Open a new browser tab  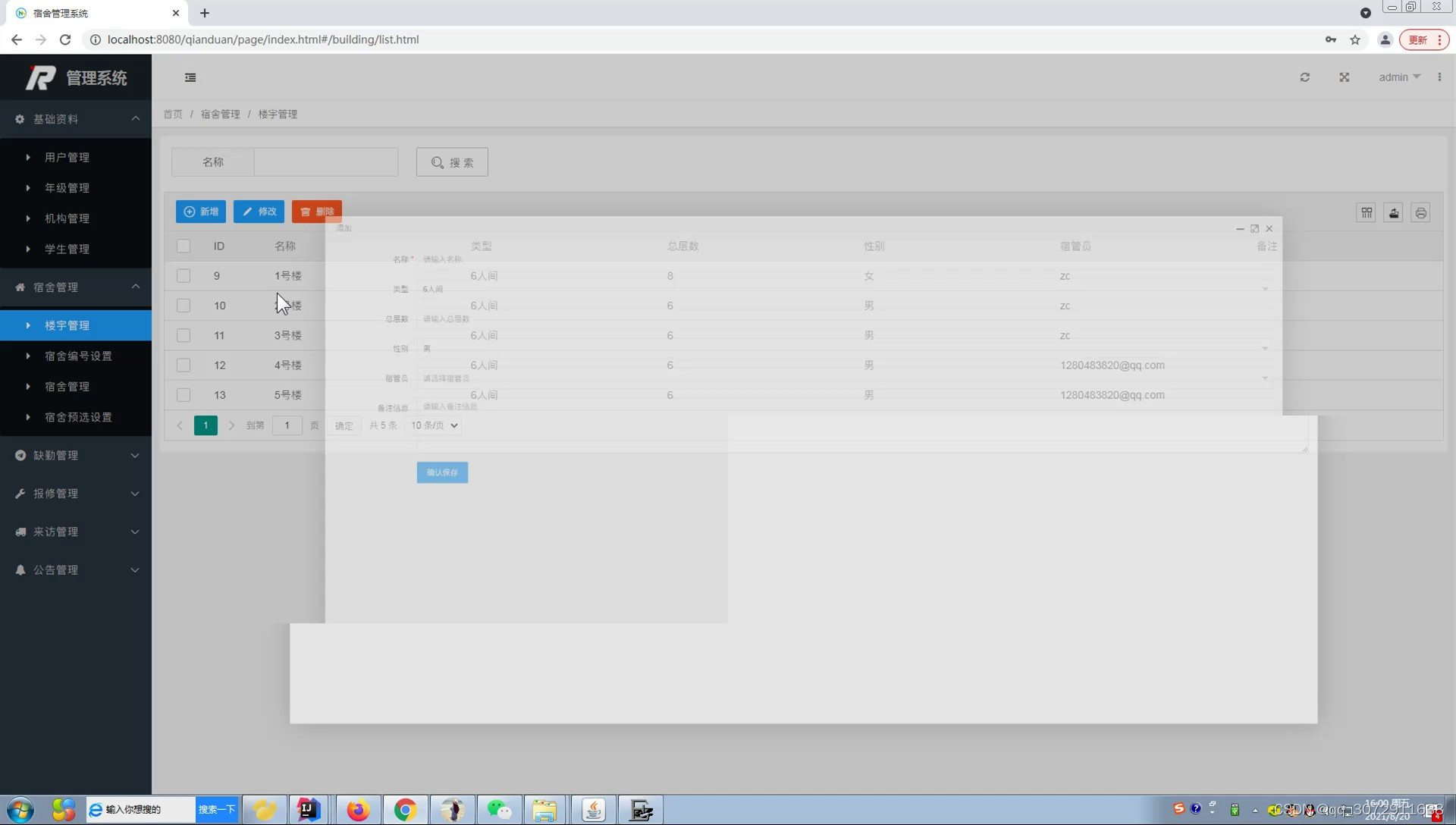(205, 13)
